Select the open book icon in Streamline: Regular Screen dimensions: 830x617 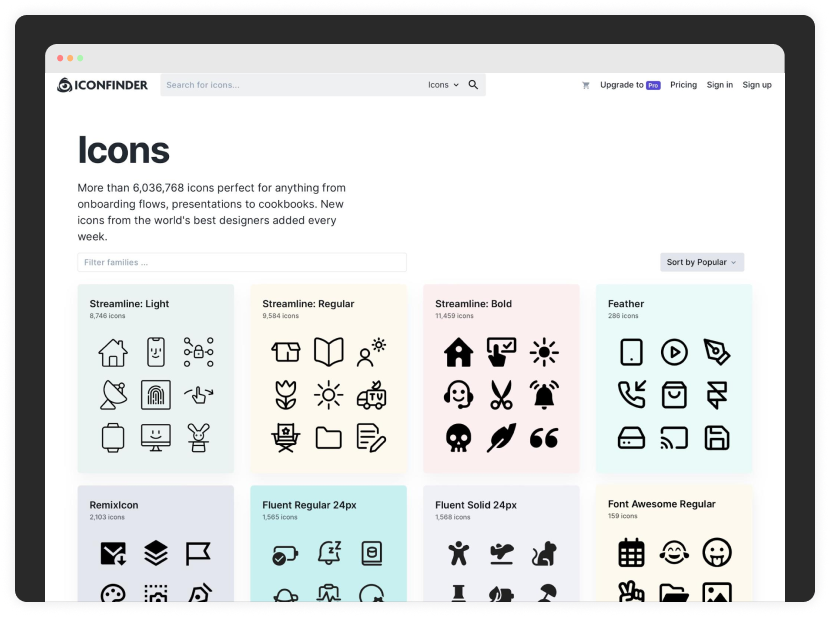[x=329, y=352]
